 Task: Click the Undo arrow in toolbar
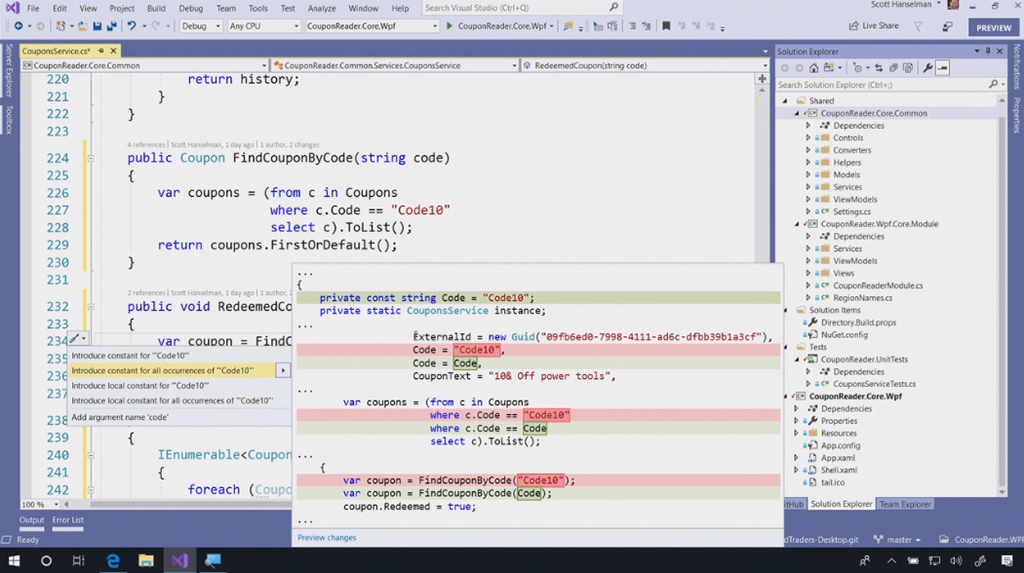pos(132,26)
